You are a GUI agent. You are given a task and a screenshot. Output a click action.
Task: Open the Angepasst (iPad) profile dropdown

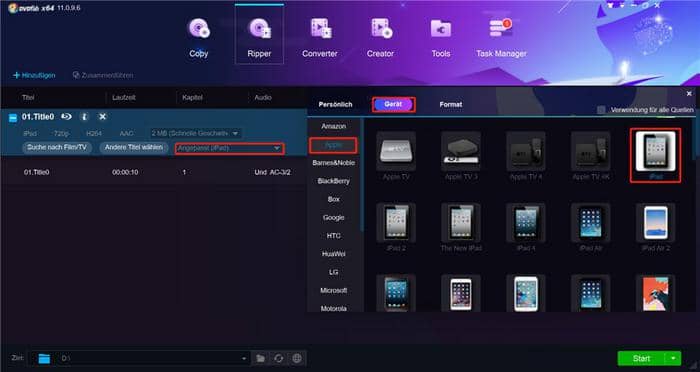(229, 148)
